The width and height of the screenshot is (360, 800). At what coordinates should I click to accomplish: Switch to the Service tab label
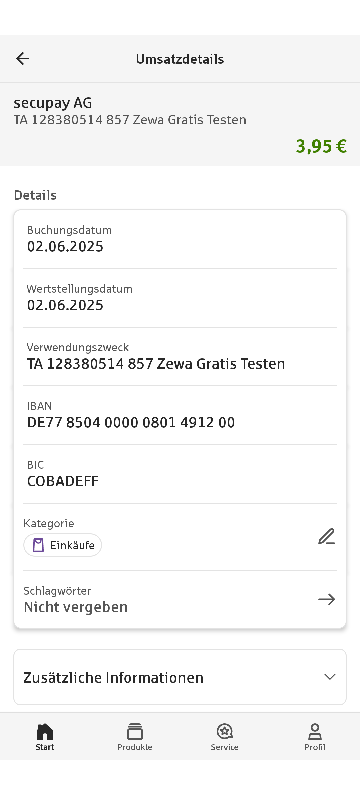(224, 747)
